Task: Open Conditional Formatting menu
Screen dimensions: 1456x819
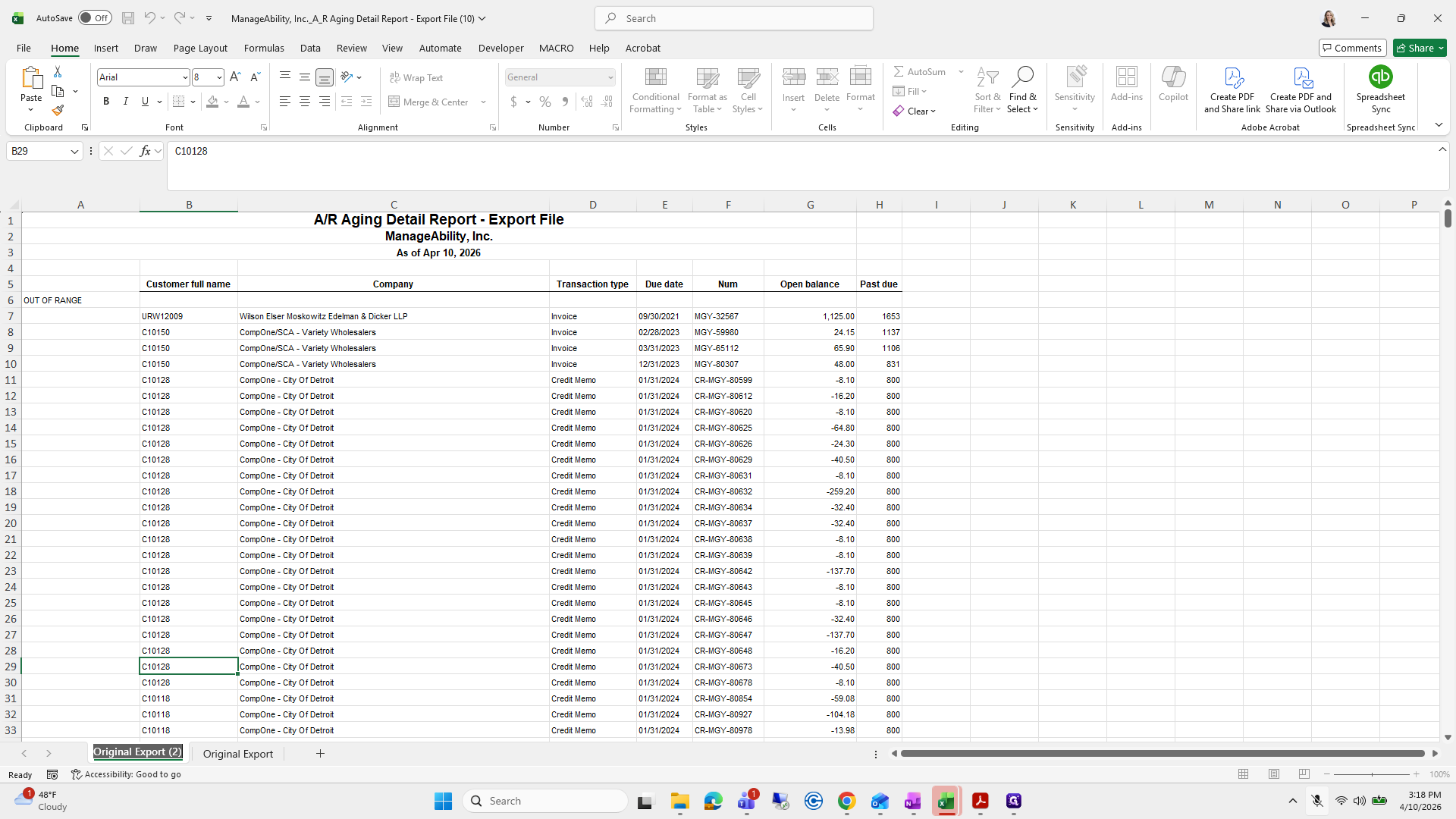Action: click(655, 91)
